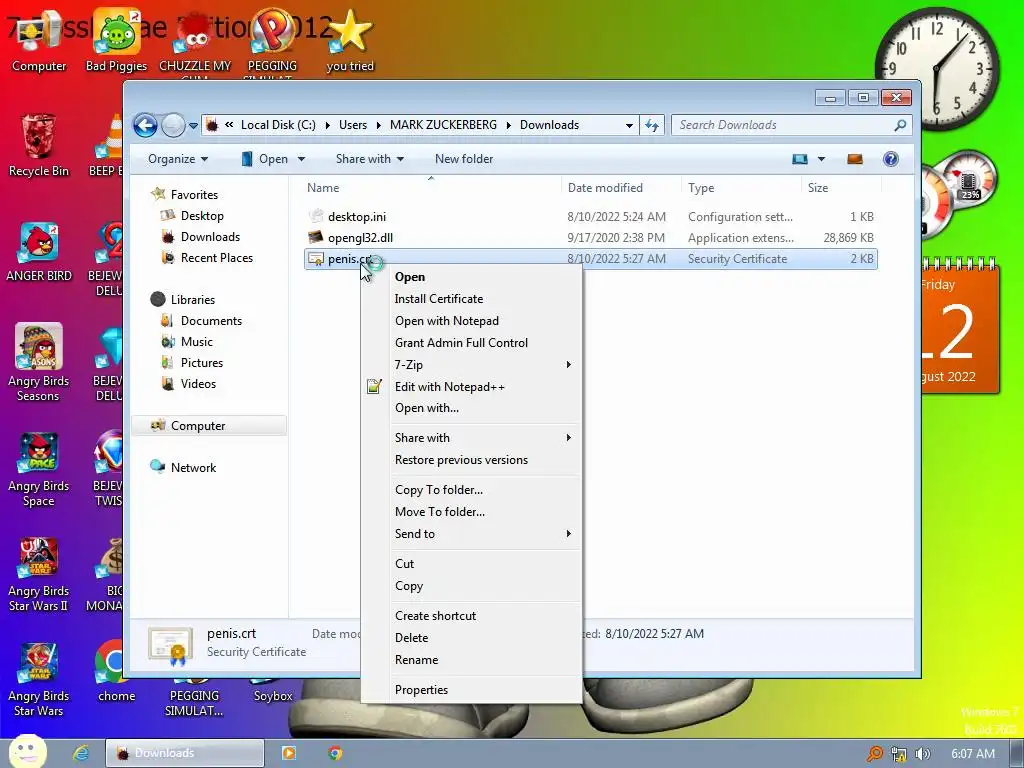Select Favorites in the navigation pane
Viewport: 1024px width, 768px height.
(194, 195)
